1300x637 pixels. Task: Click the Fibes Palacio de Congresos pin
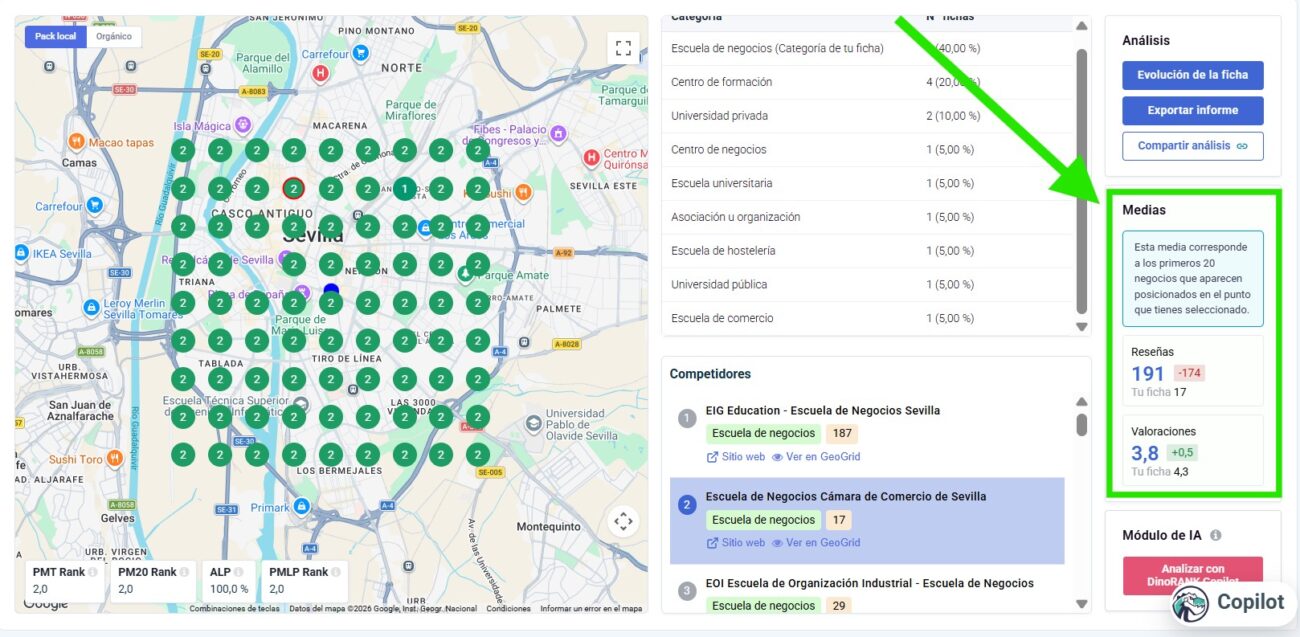point(559,133)
